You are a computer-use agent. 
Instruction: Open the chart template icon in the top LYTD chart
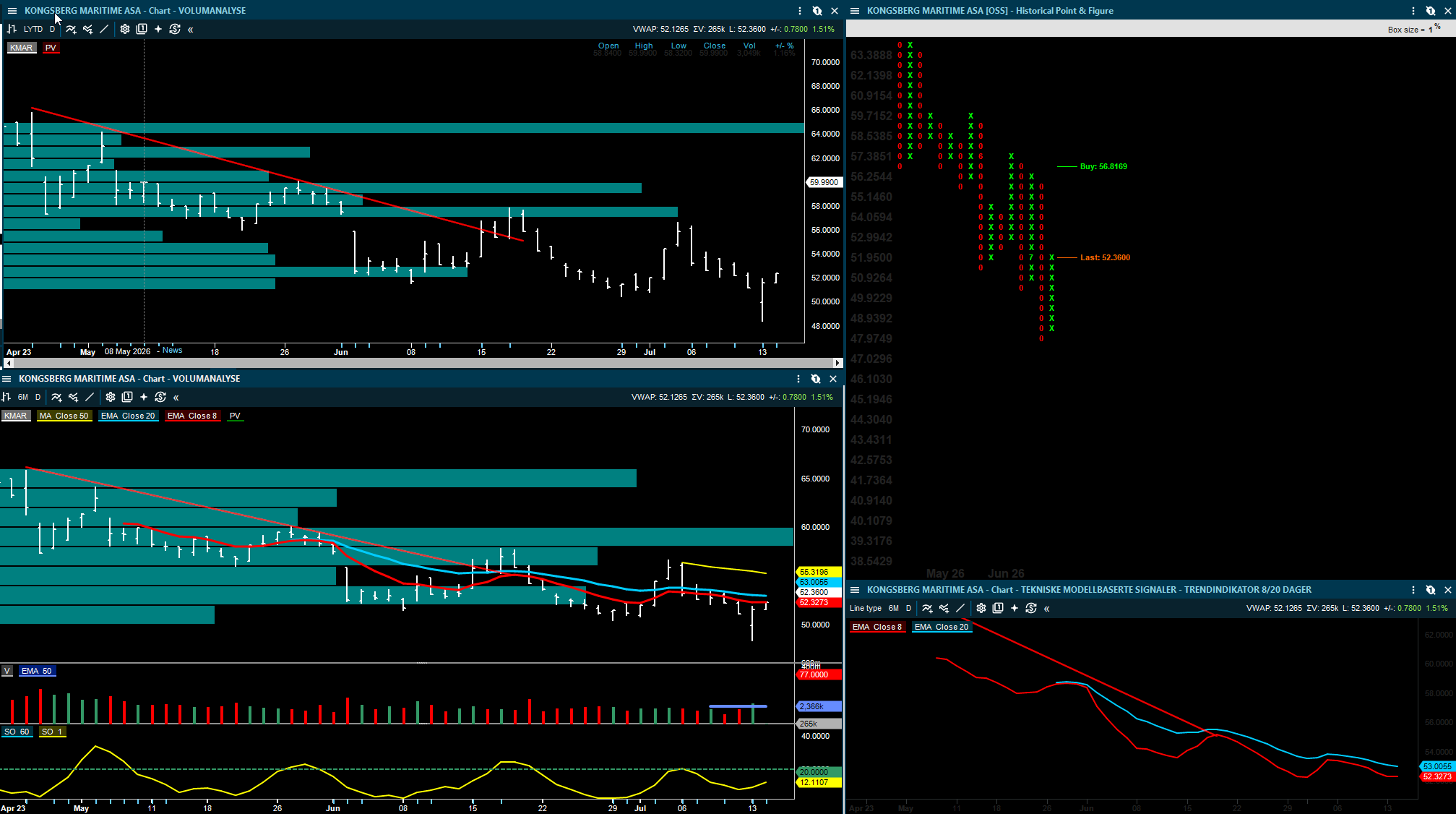click(x=142, y=29)
